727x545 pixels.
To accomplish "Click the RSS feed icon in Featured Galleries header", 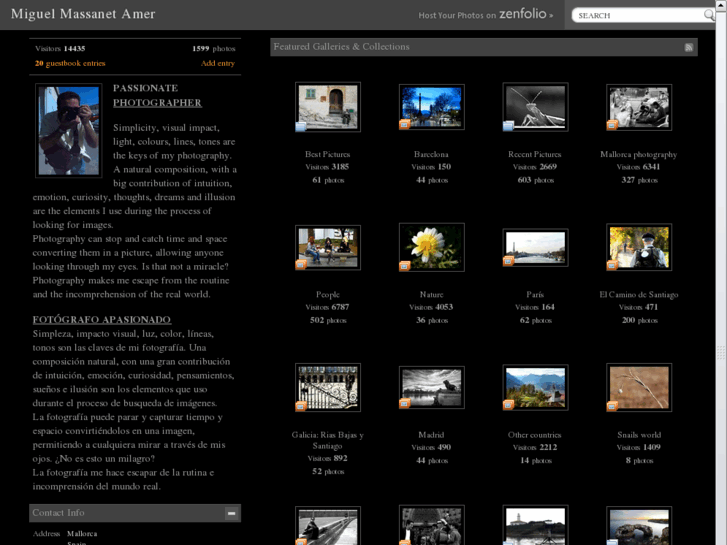I will tap(689, 47).
